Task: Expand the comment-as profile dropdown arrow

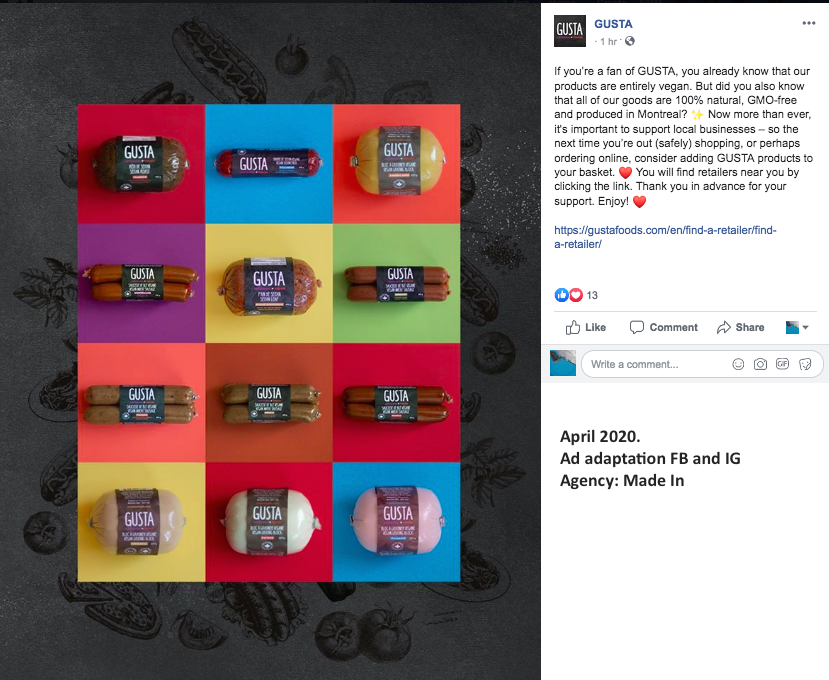Action: point(805,328)
